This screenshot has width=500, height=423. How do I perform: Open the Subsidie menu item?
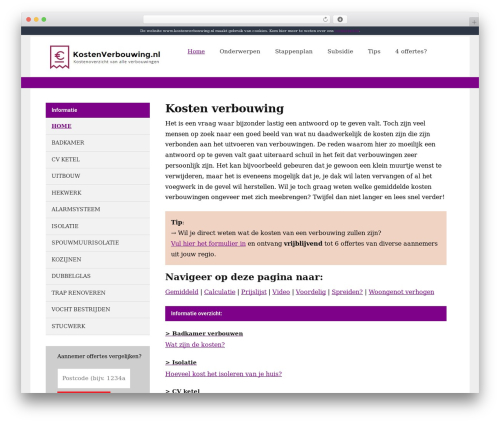coord(340,51)
